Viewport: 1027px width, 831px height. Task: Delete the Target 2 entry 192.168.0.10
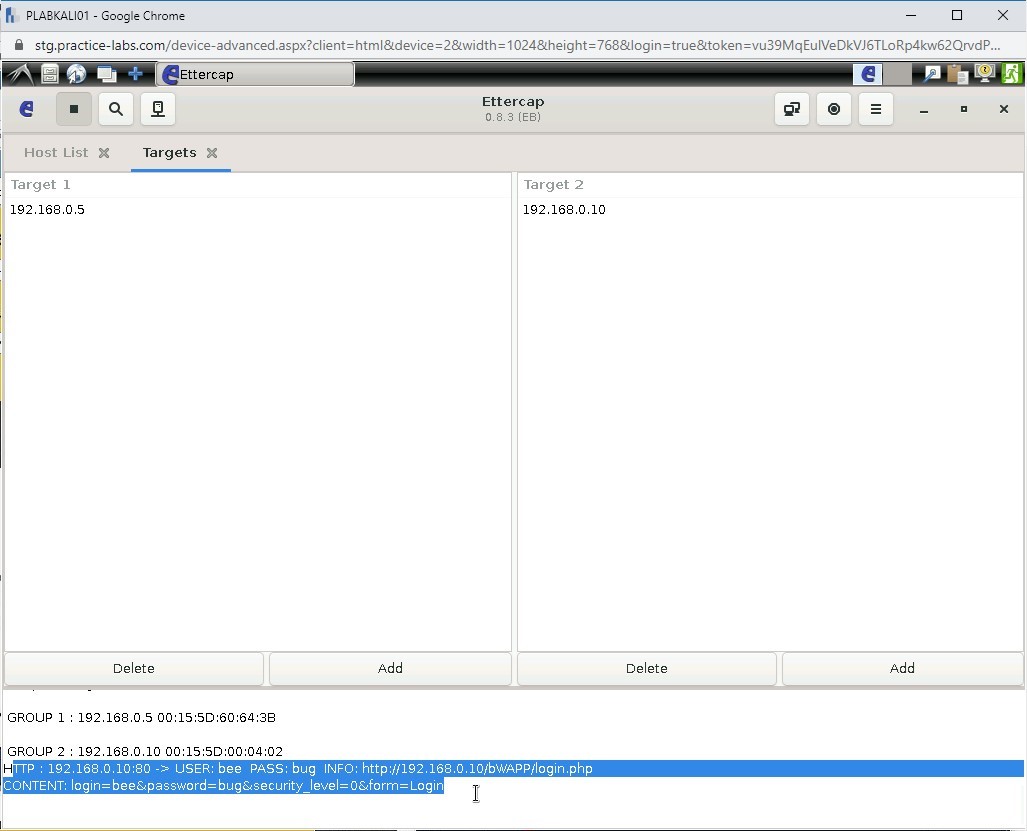point(646,668)
